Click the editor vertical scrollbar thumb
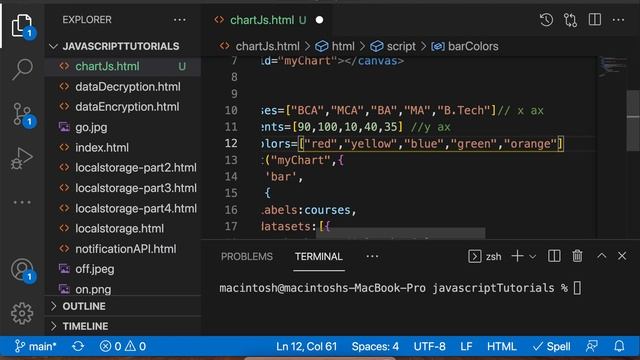The width and height of the screenshot is (640, 360). pyautogui.click(x=633, y=120)
